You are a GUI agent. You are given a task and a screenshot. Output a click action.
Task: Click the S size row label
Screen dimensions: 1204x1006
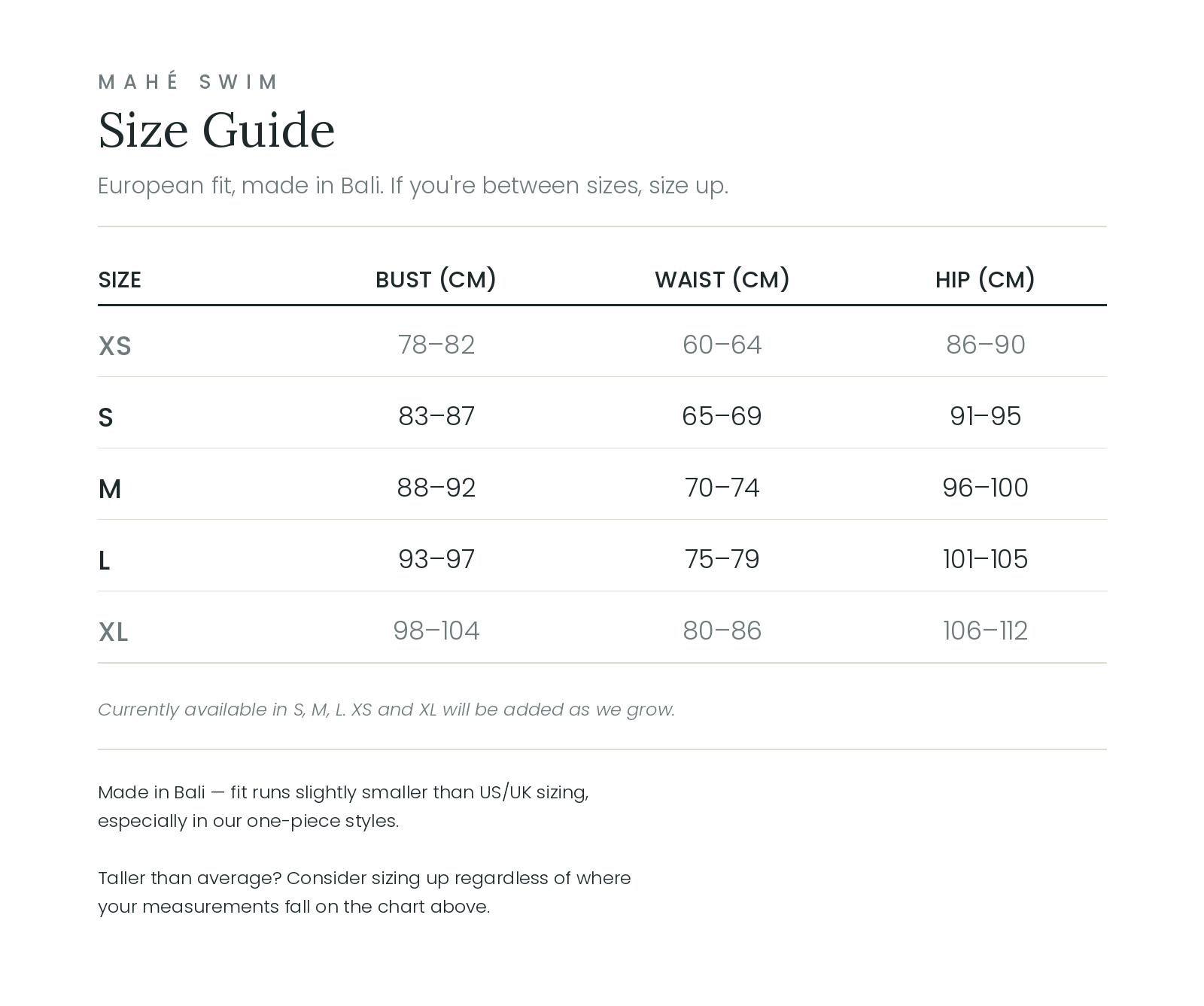point(106,418)
